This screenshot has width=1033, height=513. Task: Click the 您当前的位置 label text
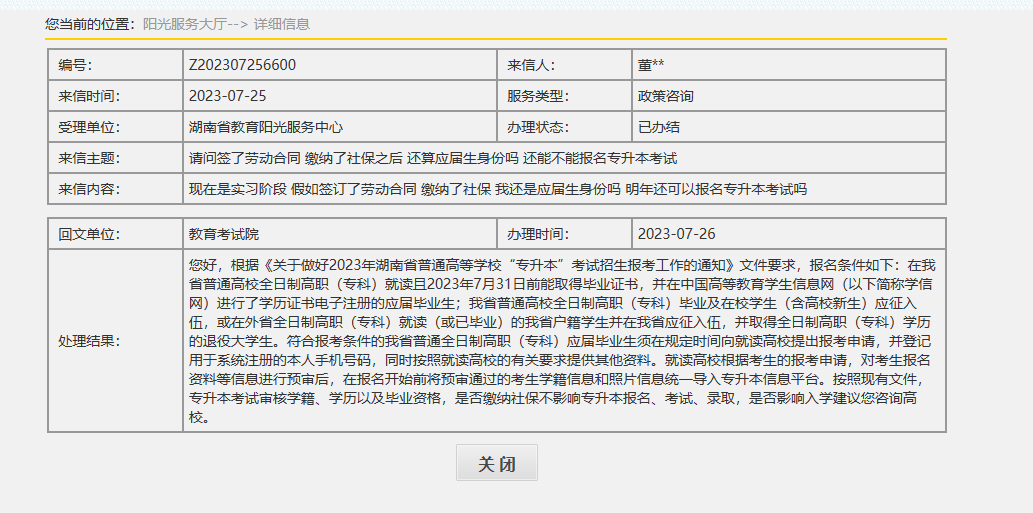(x=89, y=23)
